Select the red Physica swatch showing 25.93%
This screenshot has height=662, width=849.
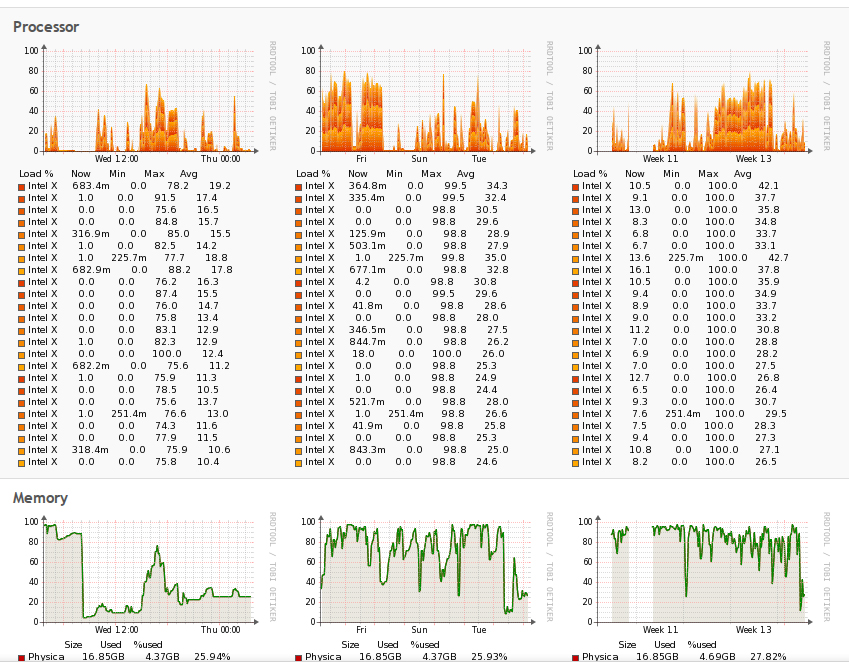(x=298, y=658)
